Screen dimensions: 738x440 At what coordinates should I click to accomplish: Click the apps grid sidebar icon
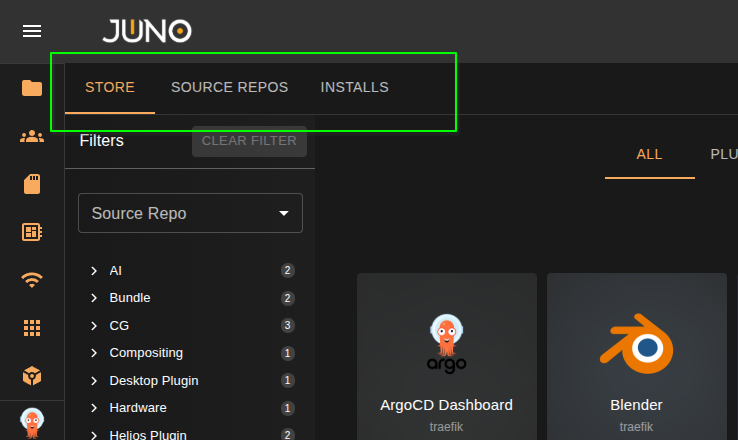[x=32, y=328]
